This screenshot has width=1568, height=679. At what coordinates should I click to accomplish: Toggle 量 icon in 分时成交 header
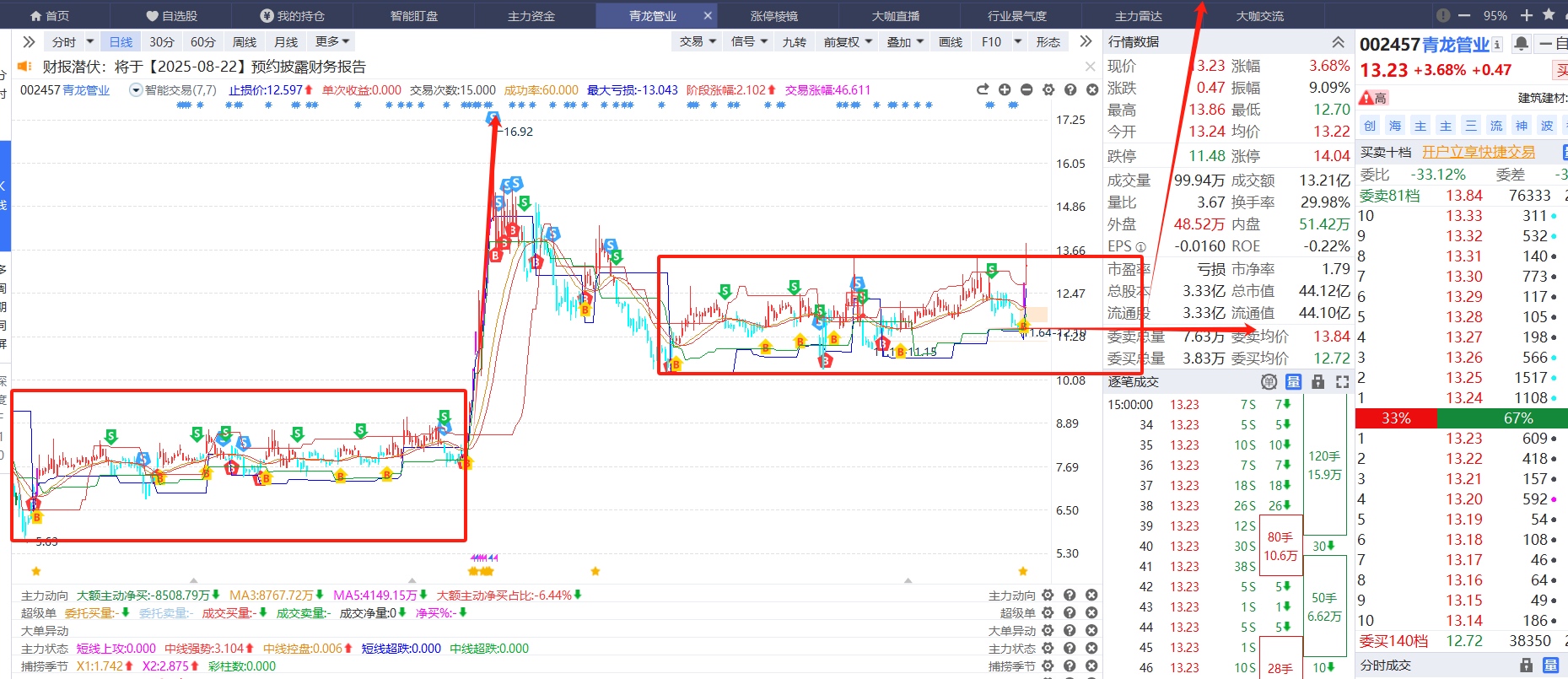pos(1550,666)
